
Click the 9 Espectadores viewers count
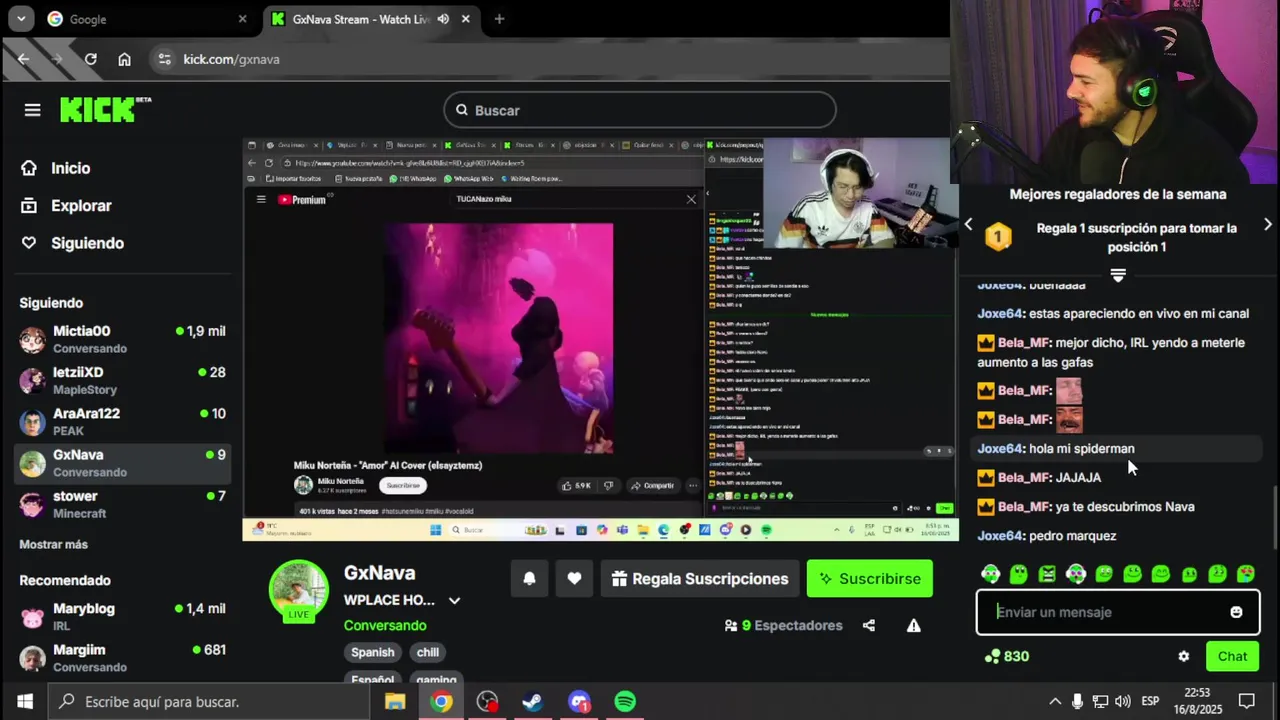pyautogui.click(x=783, y=625)
